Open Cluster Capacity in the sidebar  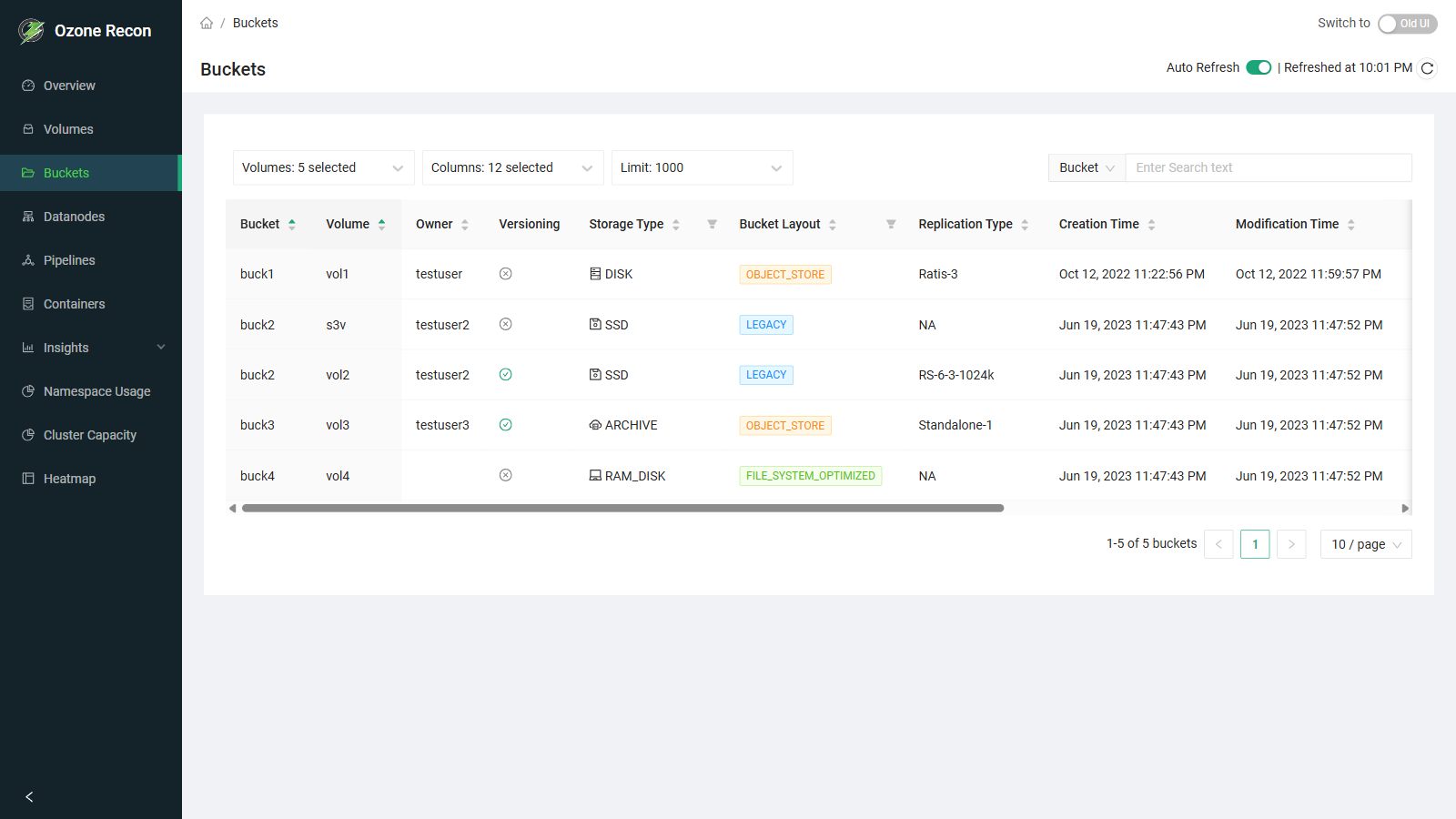[x=91, y=435]
